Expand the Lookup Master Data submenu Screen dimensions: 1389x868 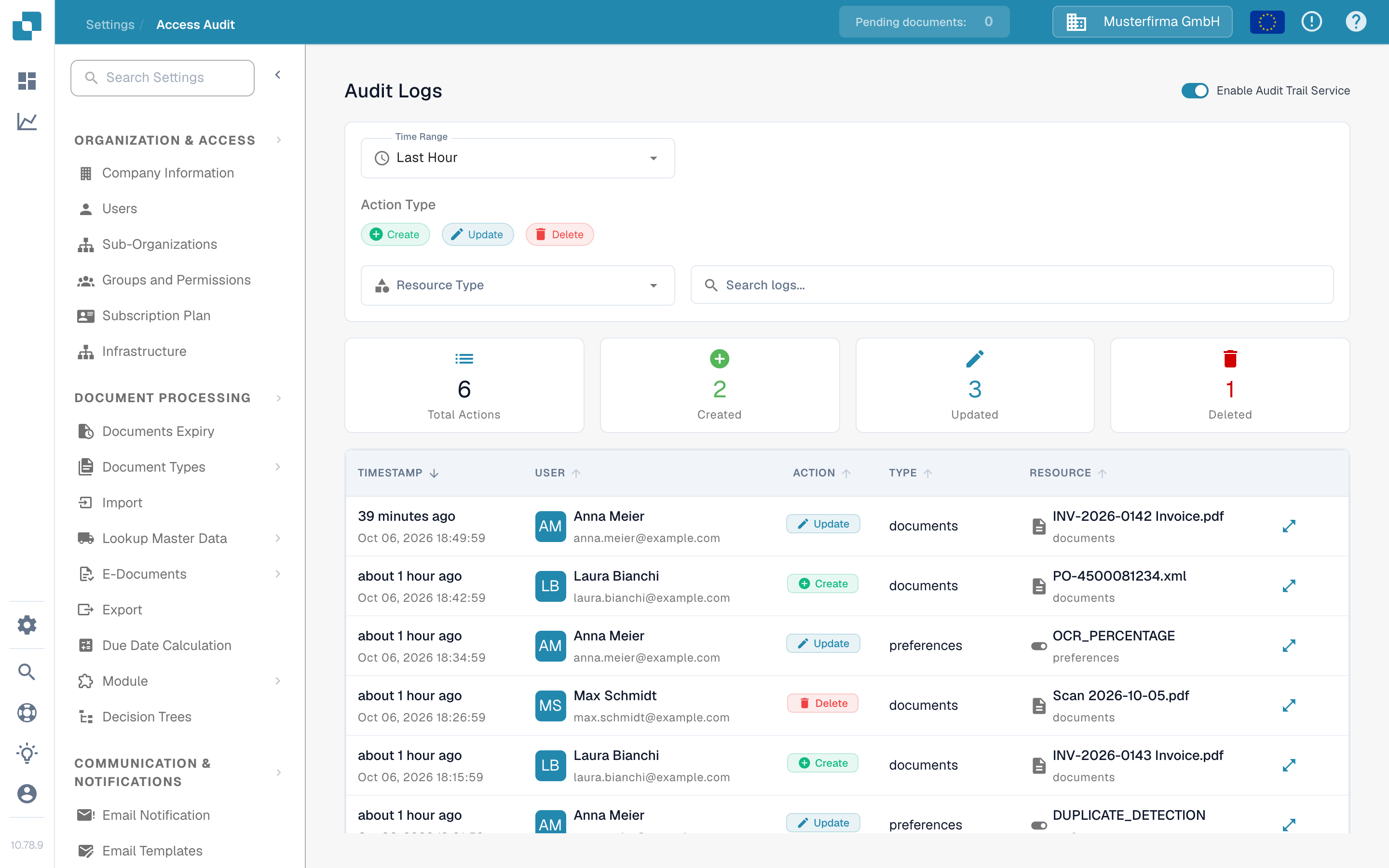pyautogui.click(x=278, y=538)
